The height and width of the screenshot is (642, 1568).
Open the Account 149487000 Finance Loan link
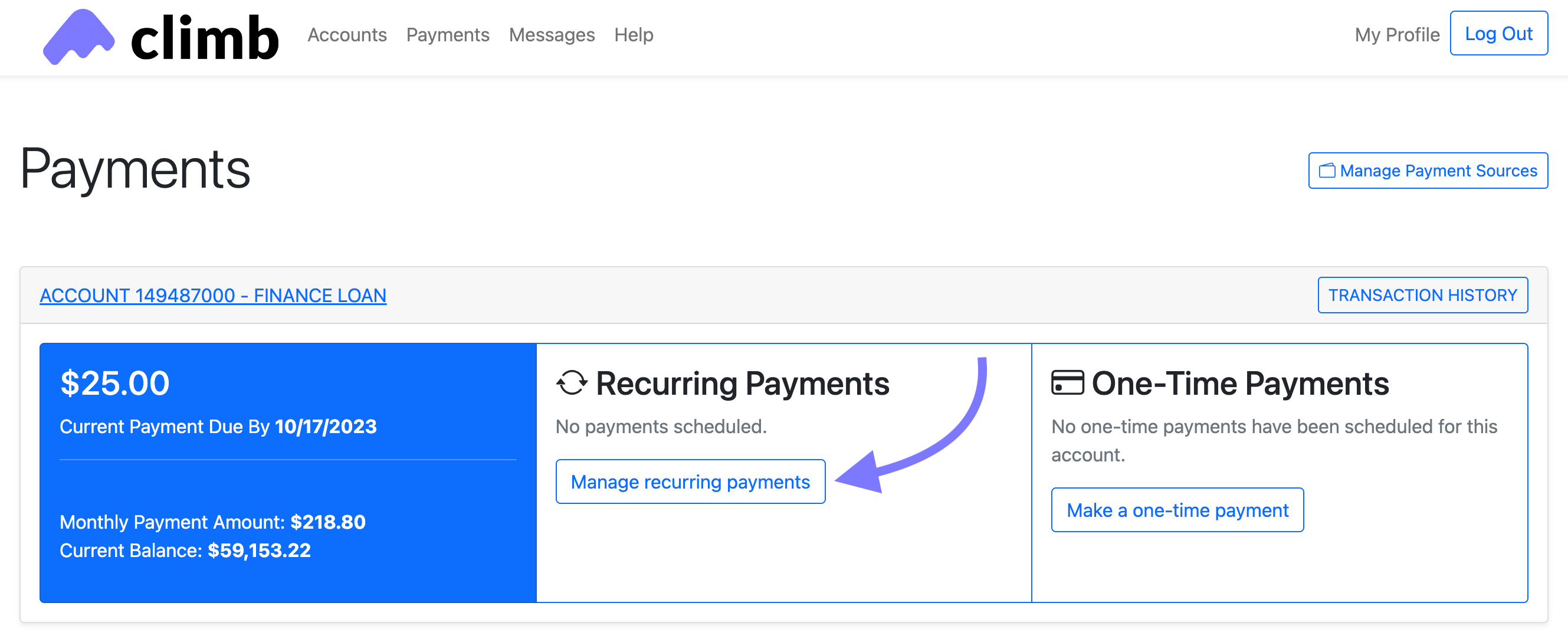pyautogui.click(x=213, y=296)
